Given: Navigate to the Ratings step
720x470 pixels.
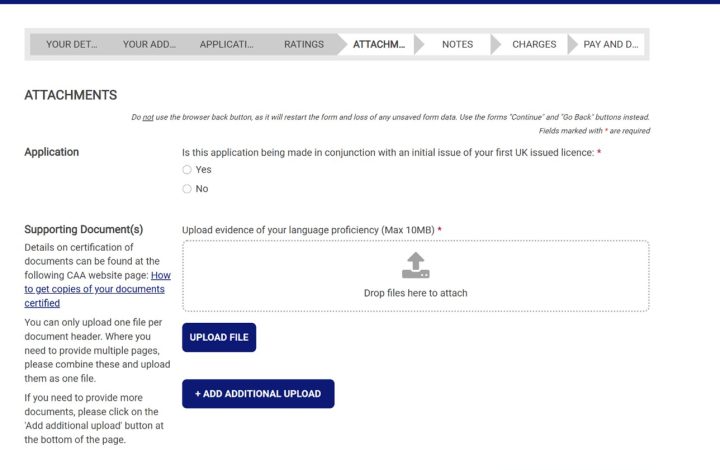Looking at the screenshot, I should point(304,44).
